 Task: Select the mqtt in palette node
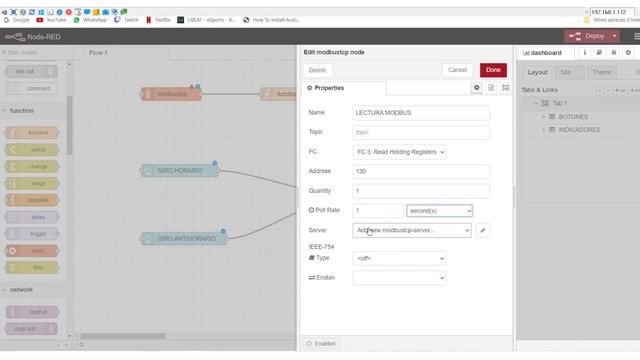coord(32,312)
